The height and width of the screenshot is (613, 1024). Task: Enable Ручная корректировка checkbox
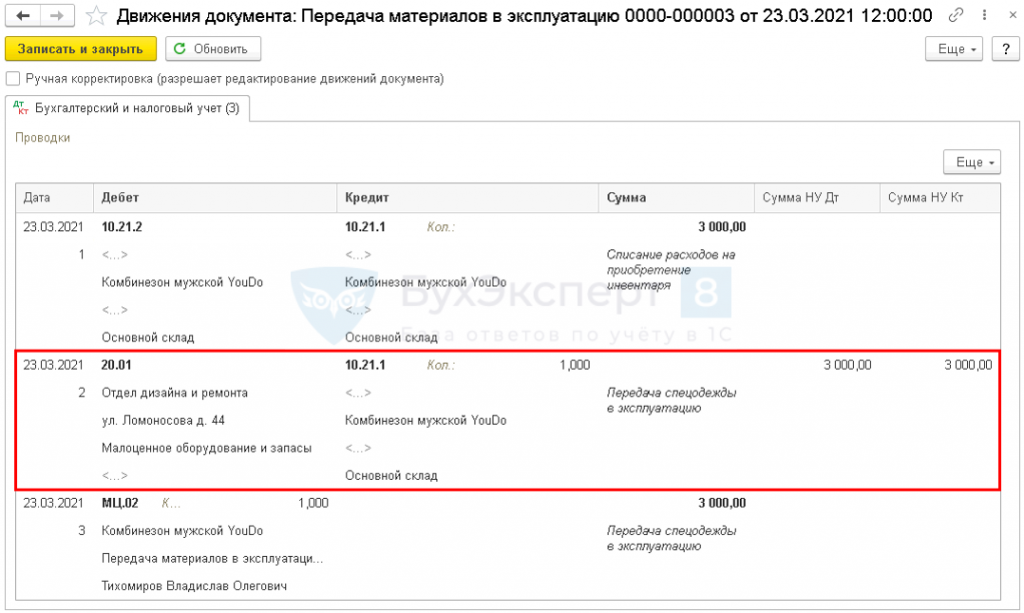click(x=12, y=79)
